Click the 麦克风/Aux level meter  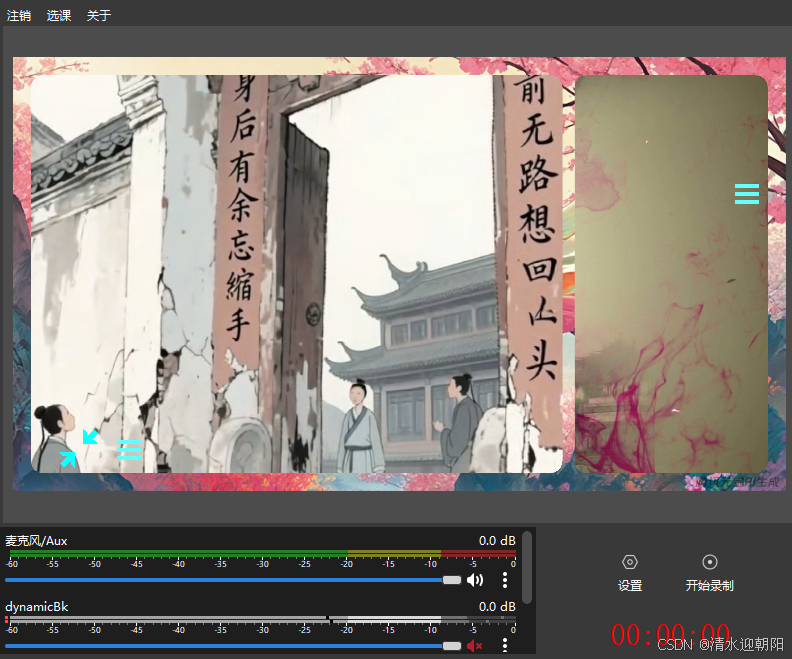[x=263, y=553]
